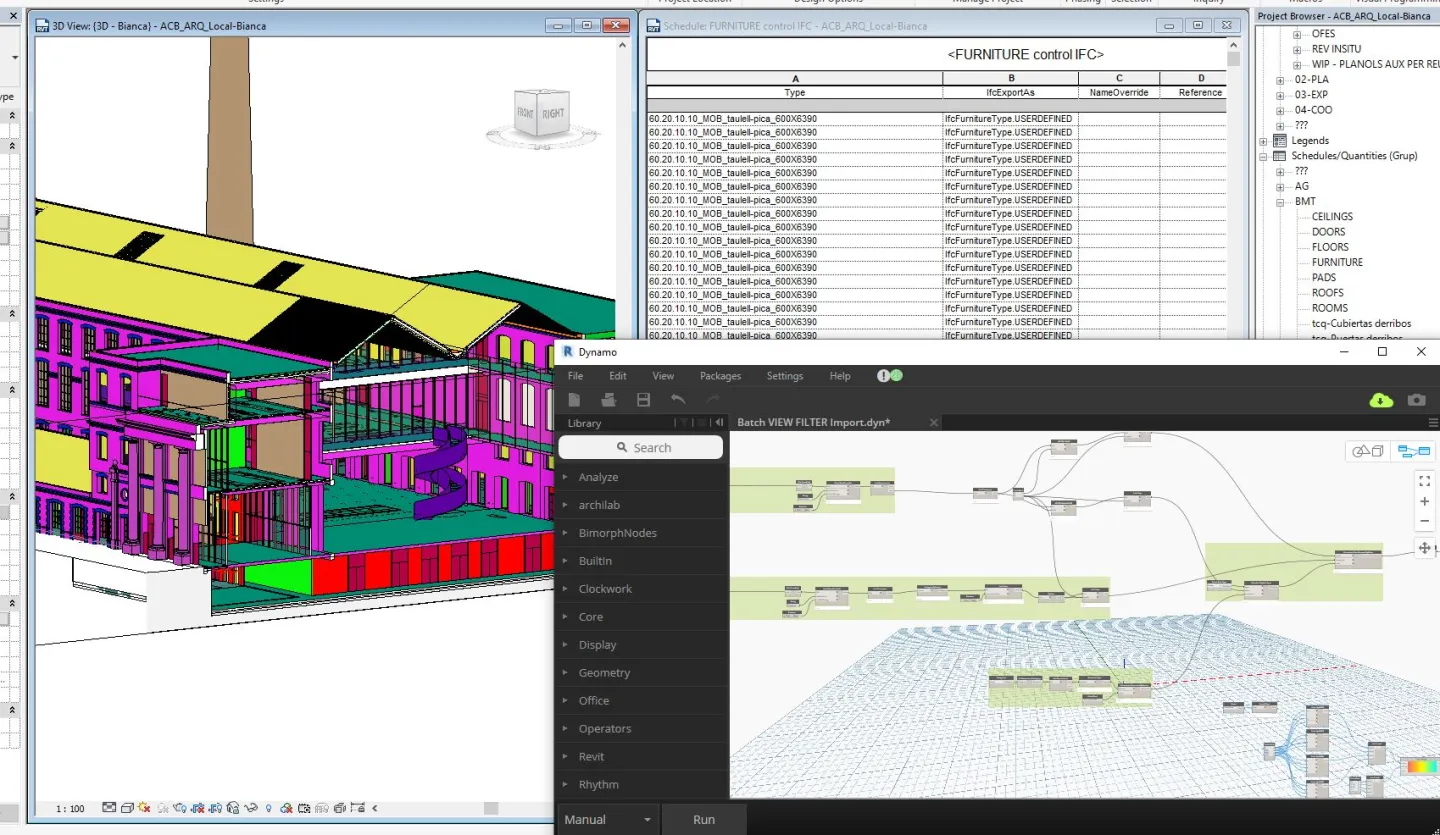The height and width of the screenshot is (835, 1440).
Task: Click the Undo arrow in Dynamo toolbar
Action: click(x=678, y=400)
